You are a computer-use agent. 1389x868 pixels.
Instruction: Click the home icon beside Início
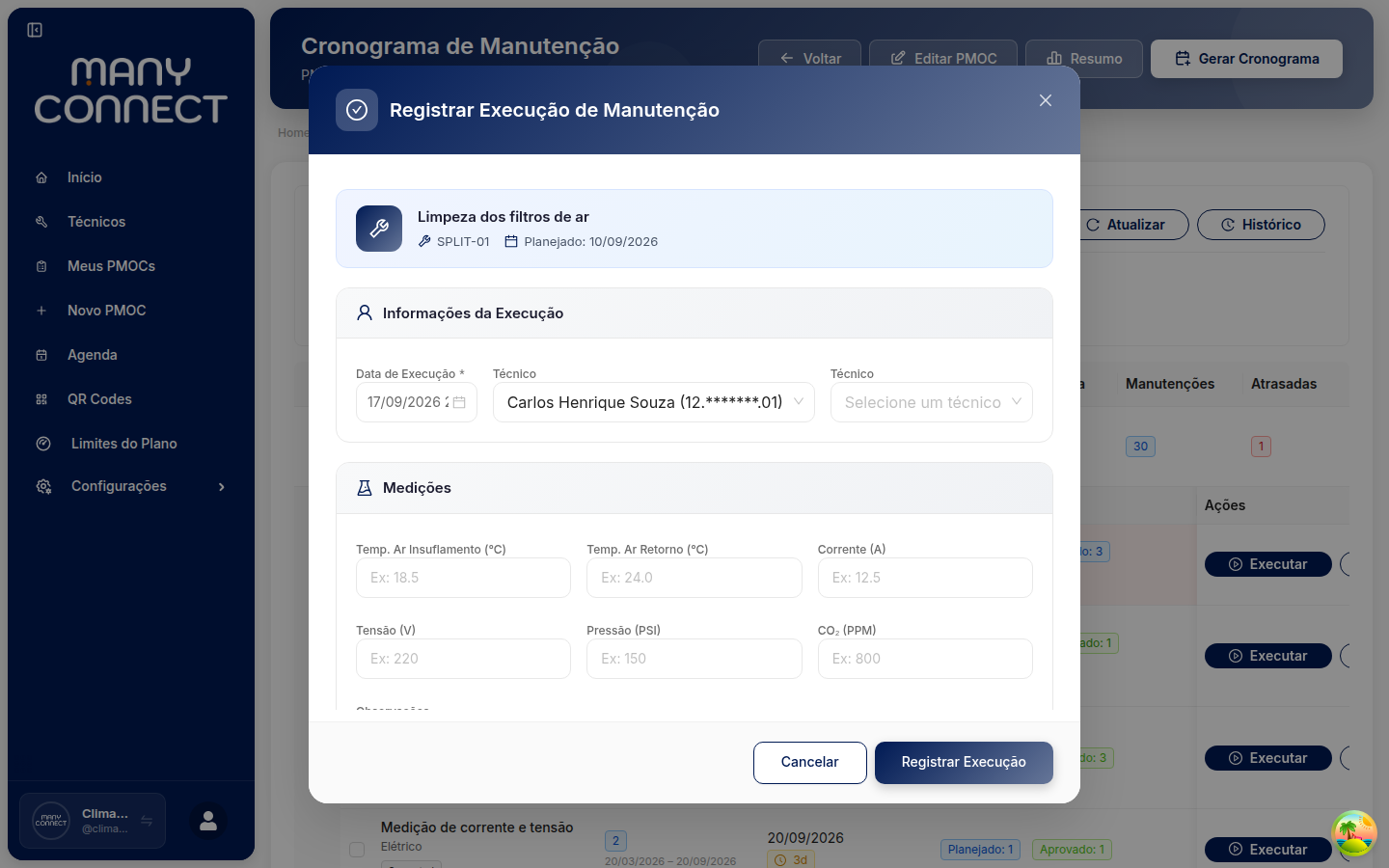click(x=41, y=177)
